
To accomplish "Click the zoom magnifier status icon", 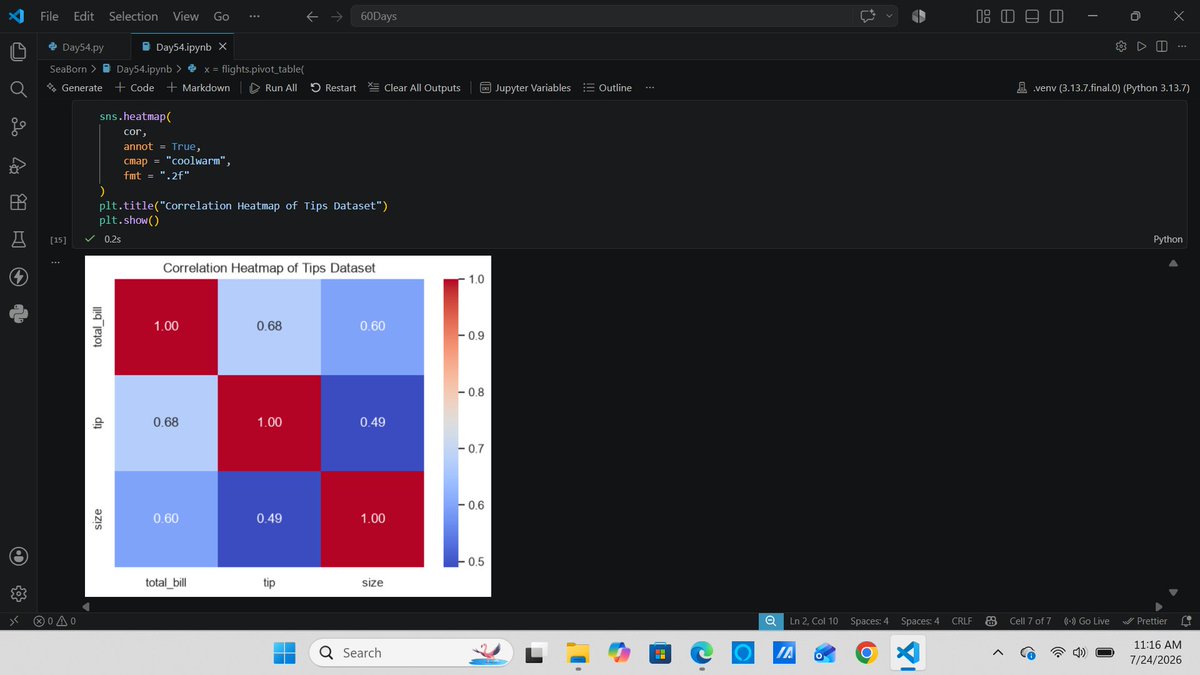I will click(770, 621).
